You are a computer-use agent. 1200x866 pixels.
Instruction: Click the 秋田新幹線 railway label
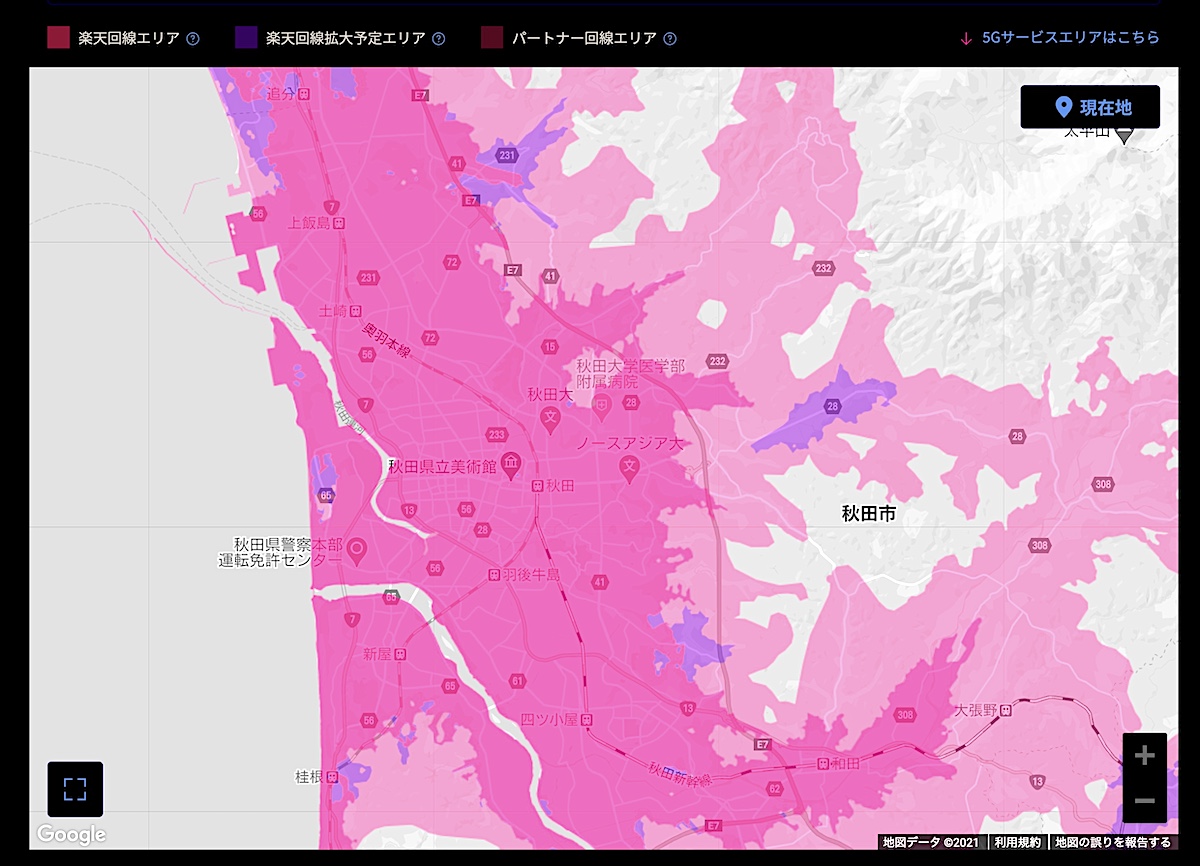[679, 774]
